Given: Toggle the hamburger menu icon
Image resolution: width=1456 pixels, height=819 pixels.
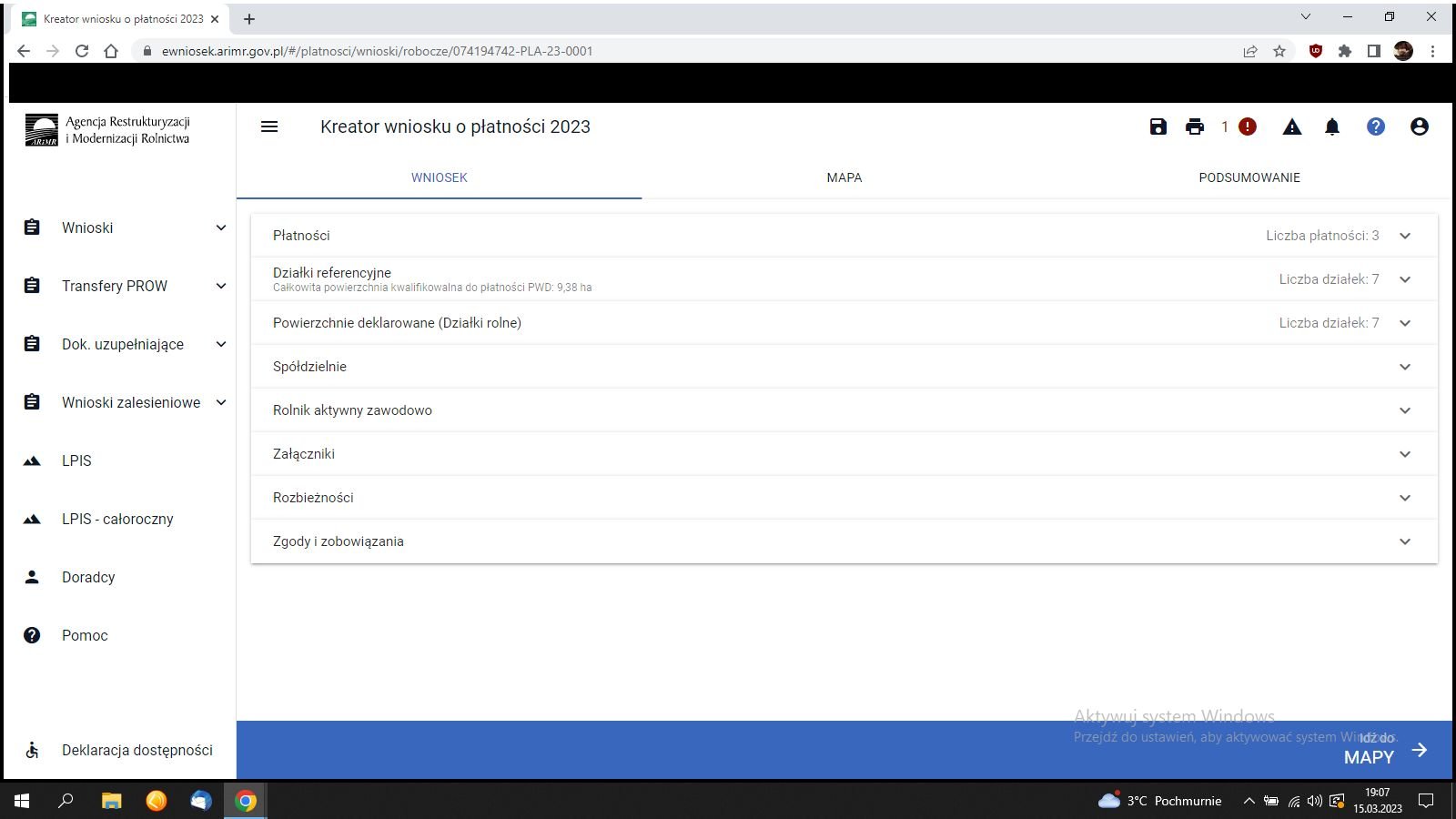Looking at the screenshot, I should pyautogui.click(x=269, y=127).
